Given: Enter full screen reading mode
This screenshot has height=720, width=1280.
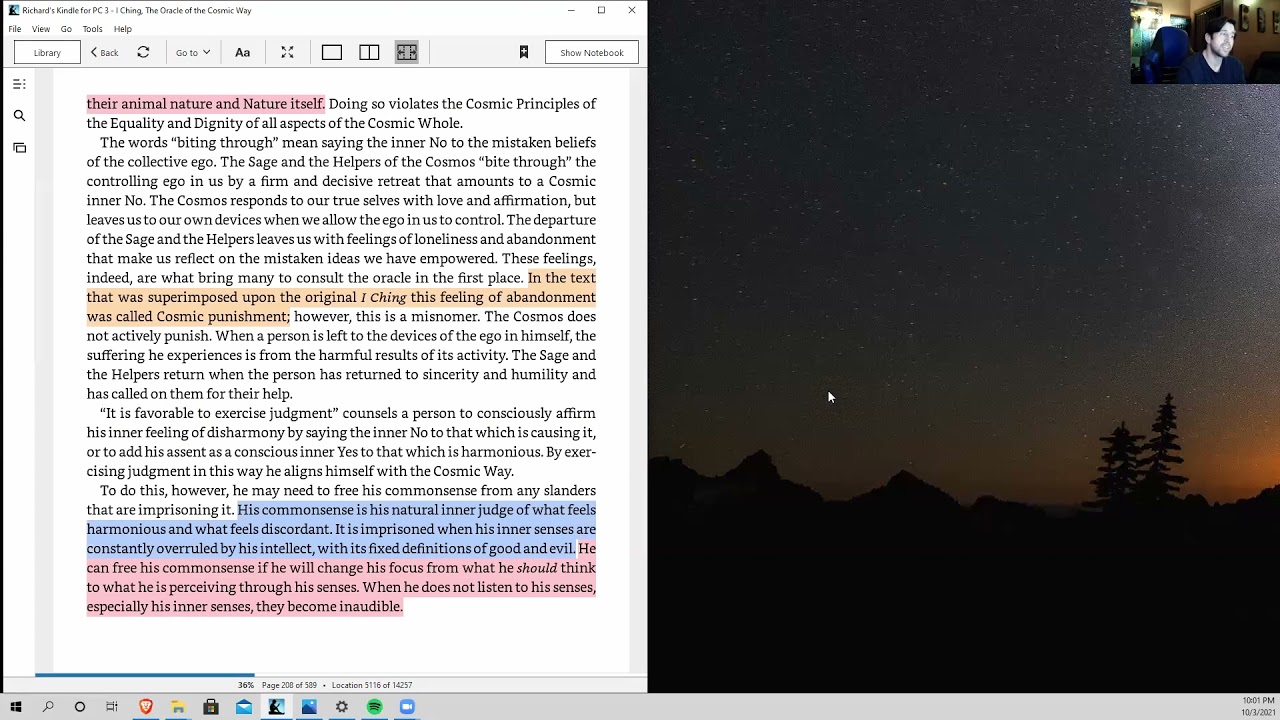Looking at the screenshot, I should 287,52.
